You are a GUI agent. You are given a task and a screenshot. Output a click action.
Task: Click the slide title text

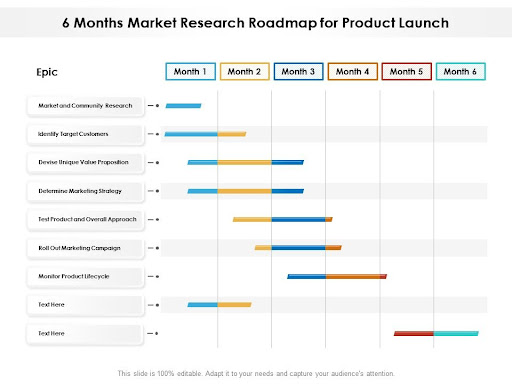point(255,23)
